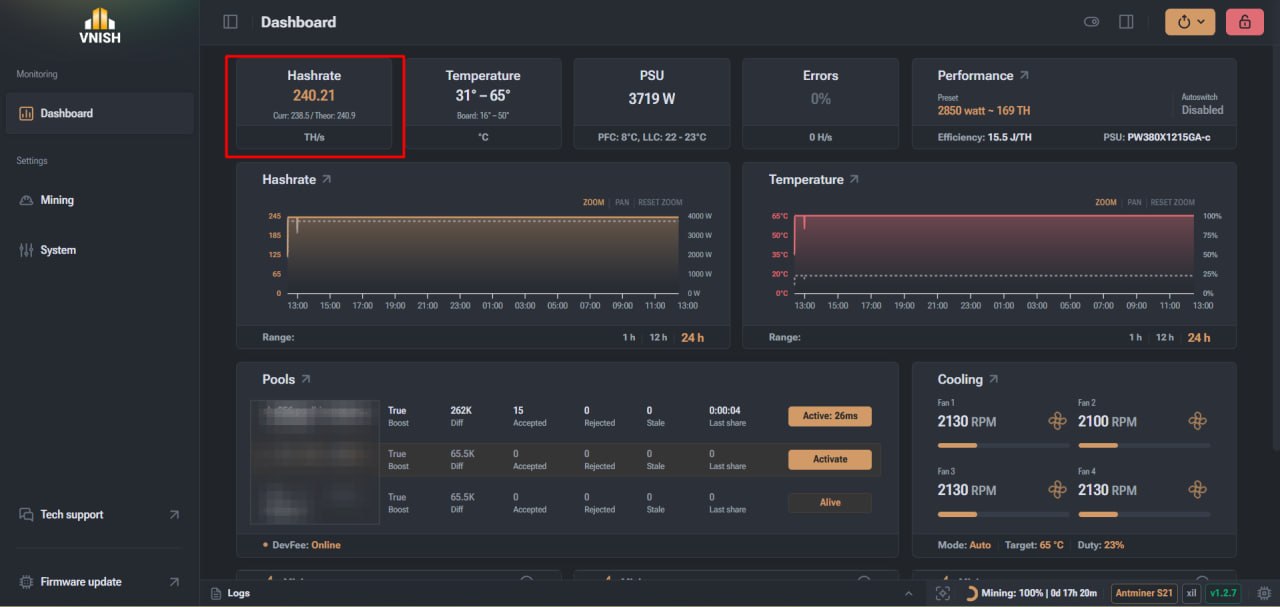The image size is (1280, 607).
Task: Select ZOOM mode on Temperature chart
Action: [x=1106, y=203]
